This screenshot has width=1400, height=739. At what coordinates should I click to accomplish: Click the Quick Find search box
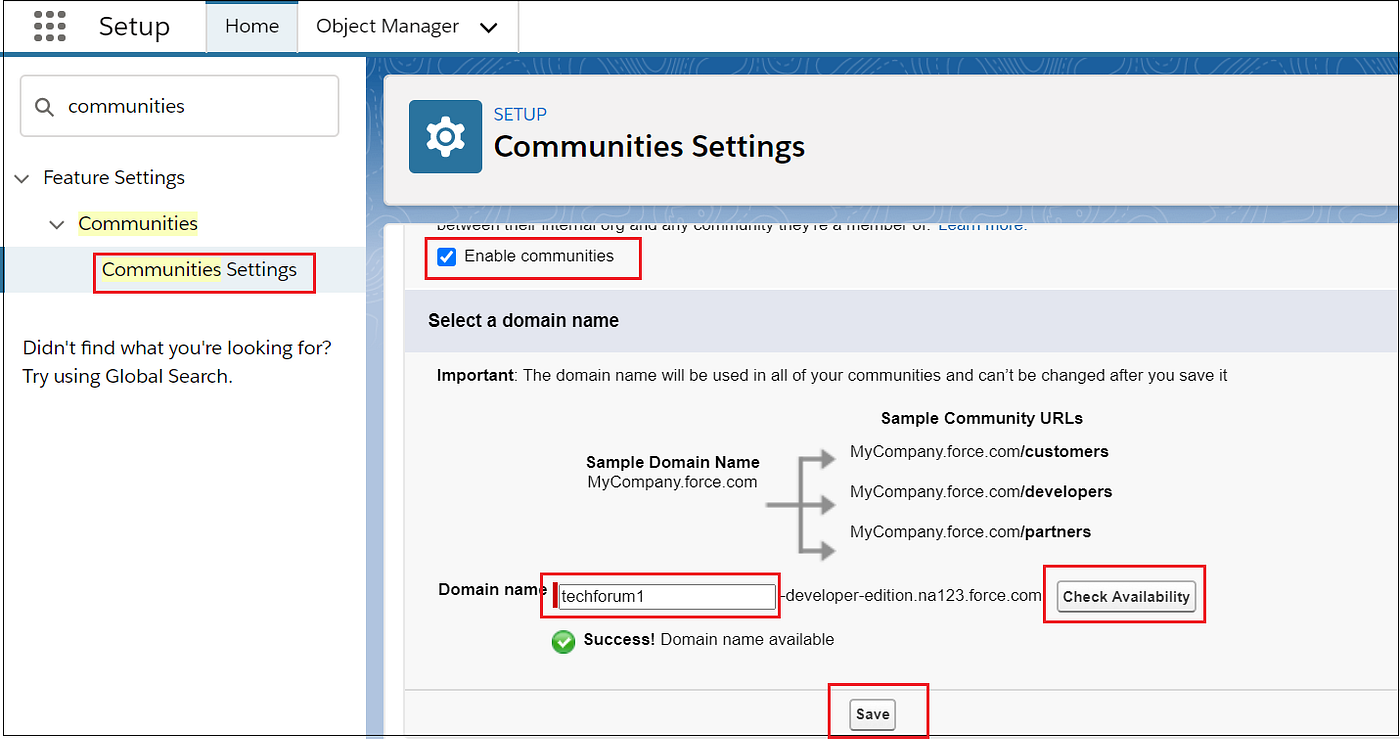pos(178,105)
